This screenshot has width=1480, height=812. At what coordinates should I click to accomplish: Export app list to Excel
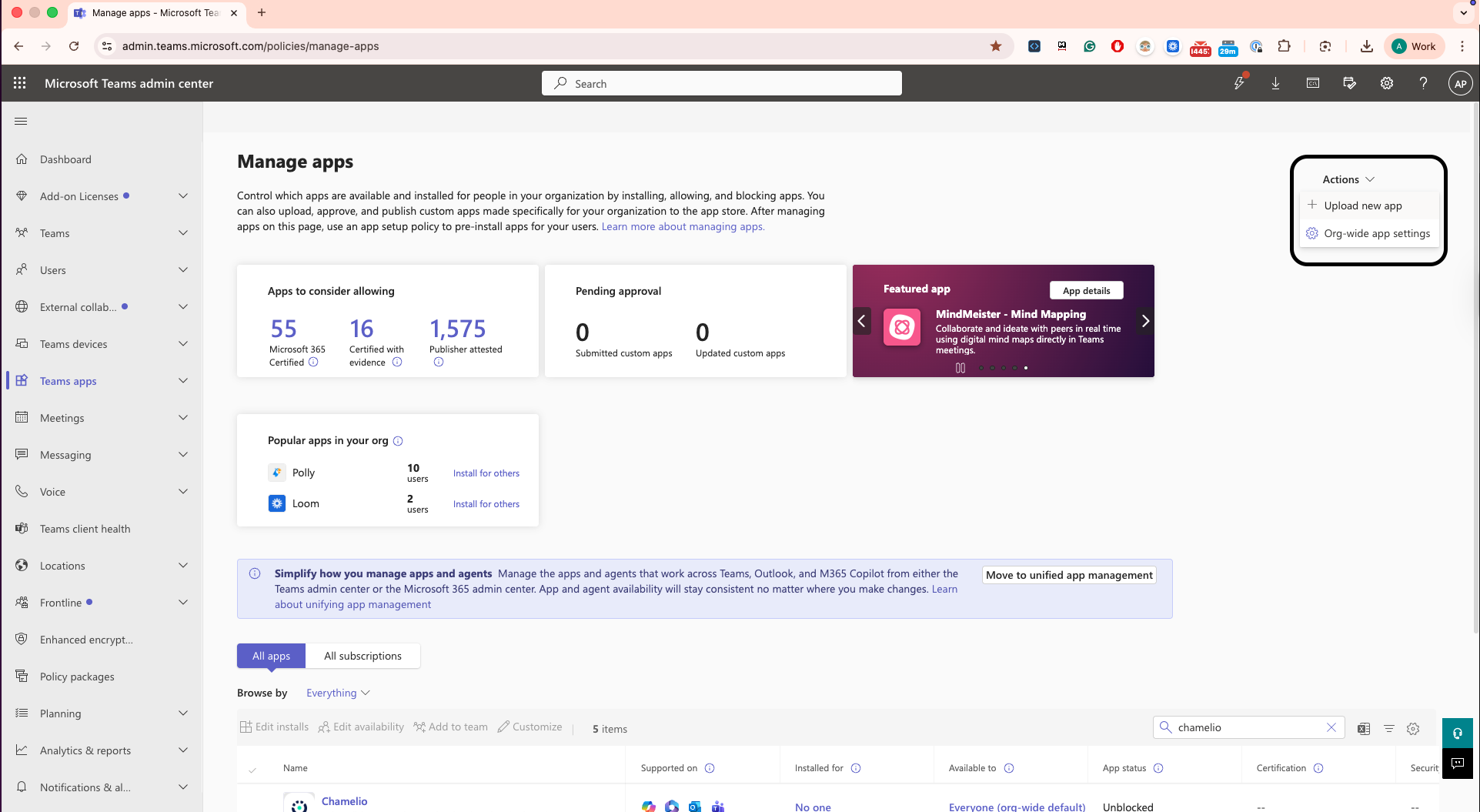[1364, 729]
